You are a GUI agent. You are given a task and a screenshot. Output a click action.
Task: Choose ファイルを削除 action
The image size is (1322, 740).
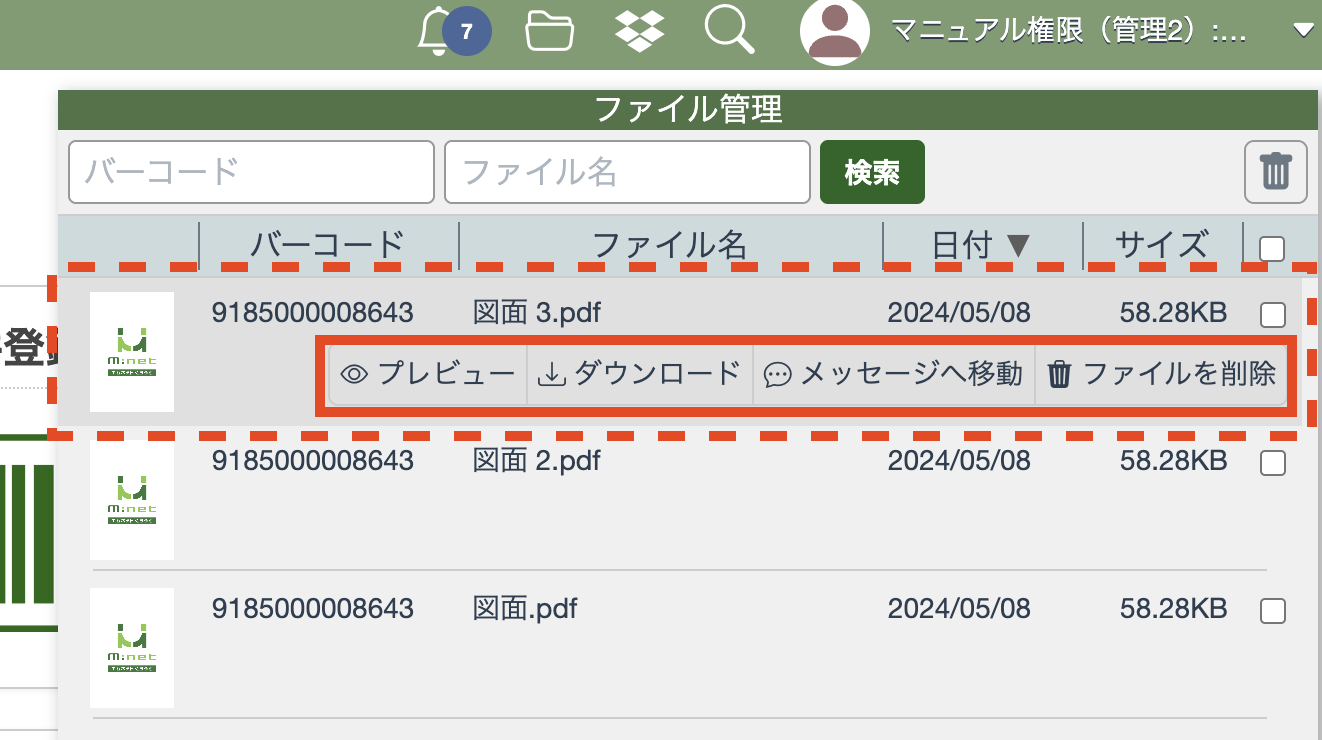(x=1161, y=375)
